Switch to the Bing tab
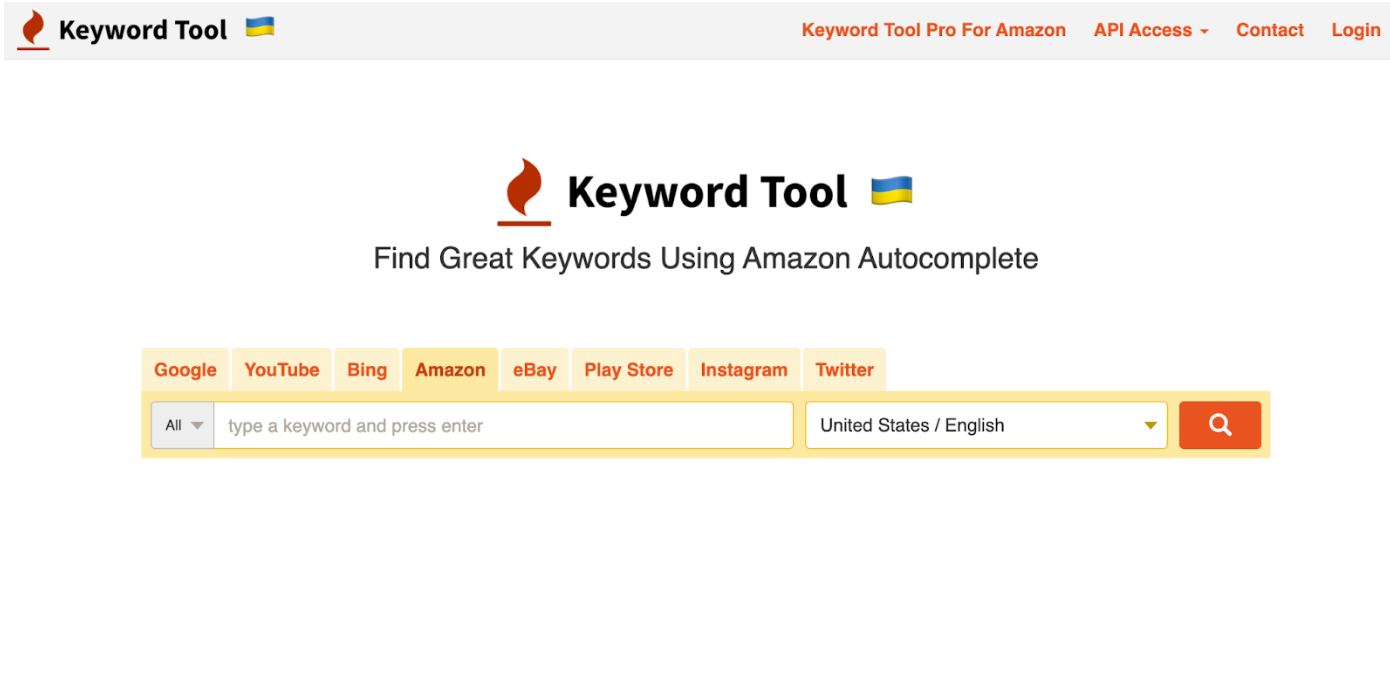1390x694 pixels. (367, 369)
